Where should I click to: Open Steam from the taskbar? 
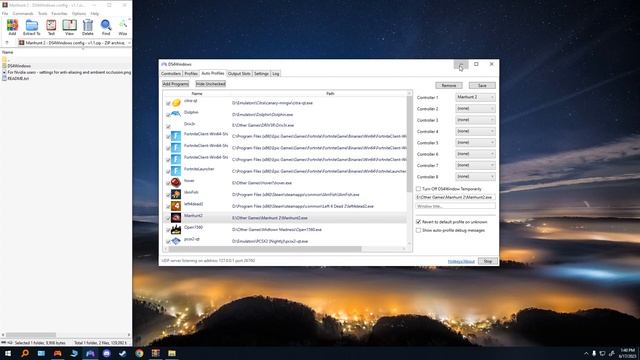click(x=123, y=353)
